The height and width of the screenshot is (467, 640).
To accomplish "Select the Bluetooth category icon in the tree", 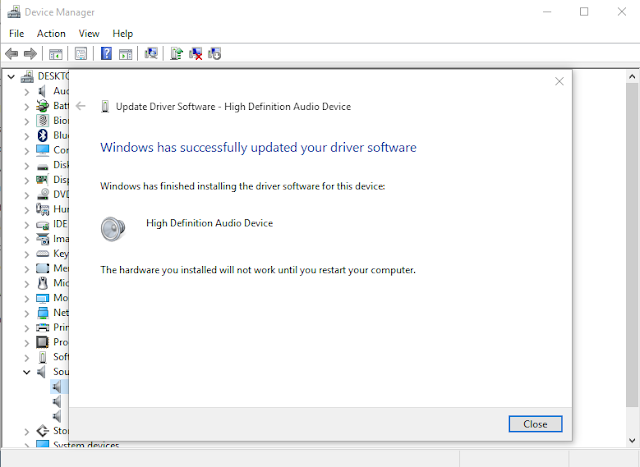I will point(42,135).
